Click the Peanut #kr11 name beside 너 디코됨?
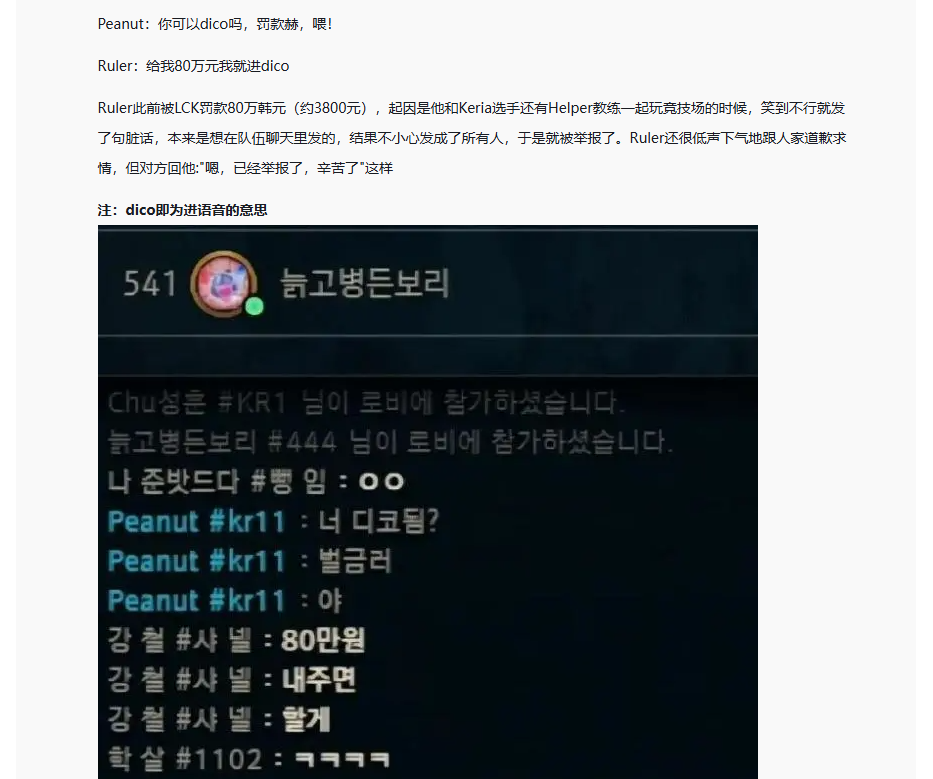Image resolution: width=933 pixels, height=779 pixels. coord(197,522)
